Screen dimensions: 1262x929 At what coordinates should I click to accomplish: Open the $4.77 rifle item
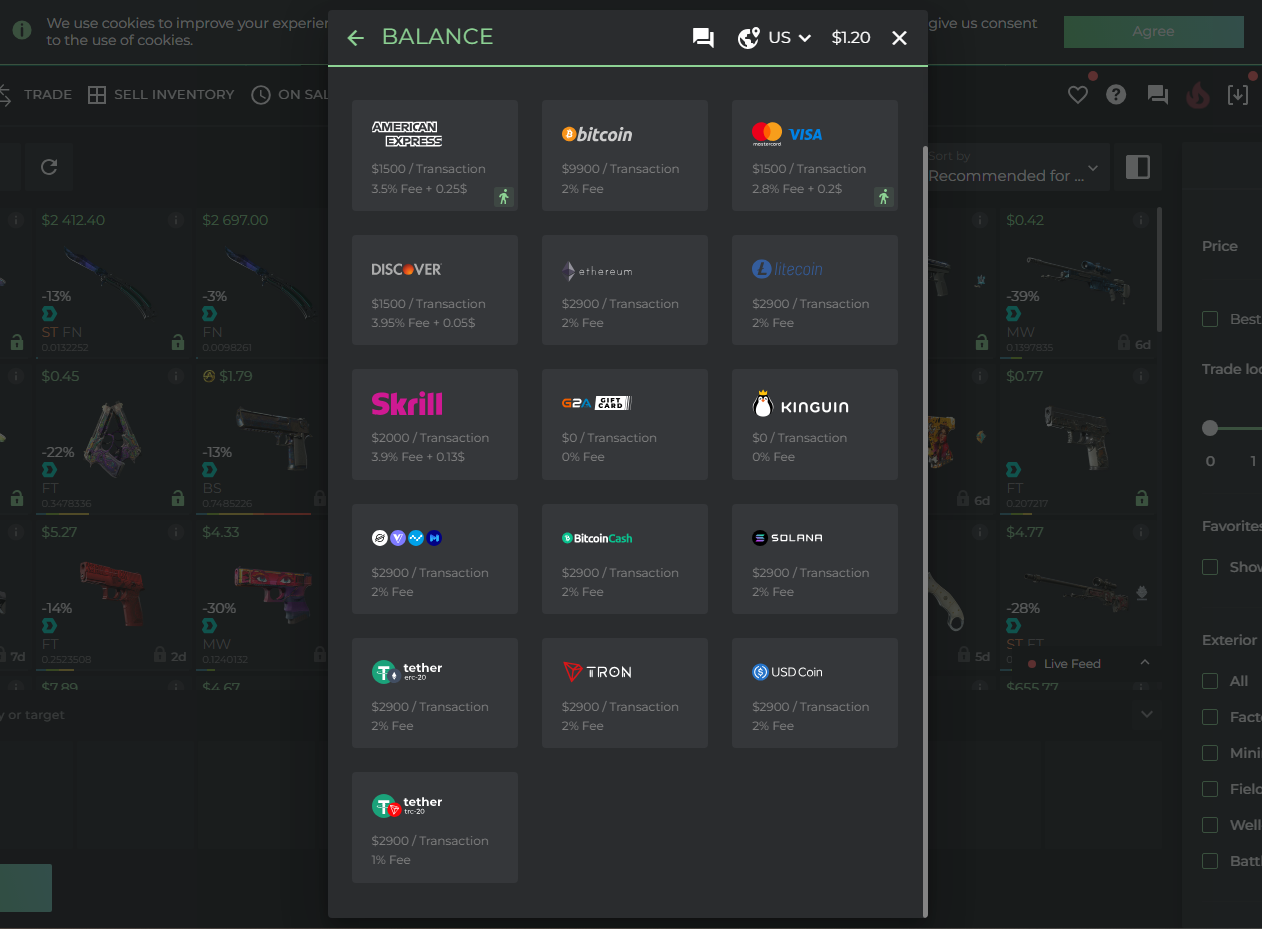tap(1077, 593)
